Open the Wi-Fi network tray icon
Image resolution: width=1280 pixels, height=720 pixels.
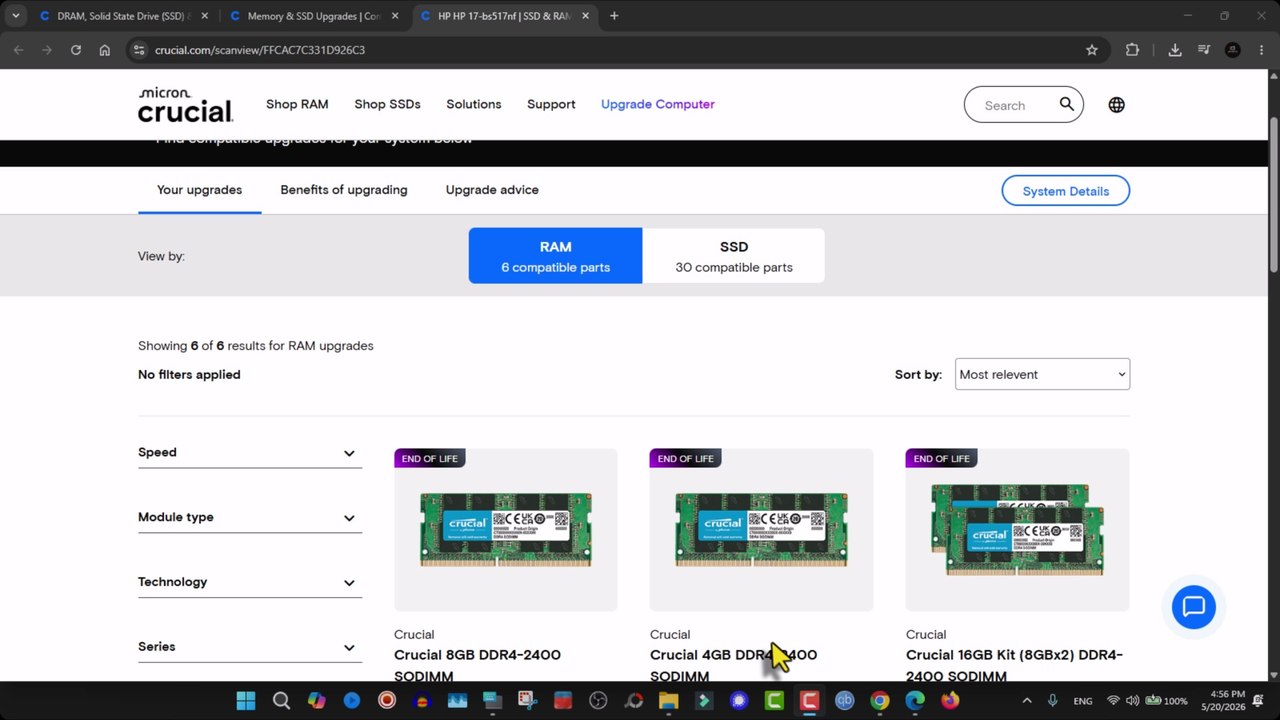click(x=1113, y=701)
